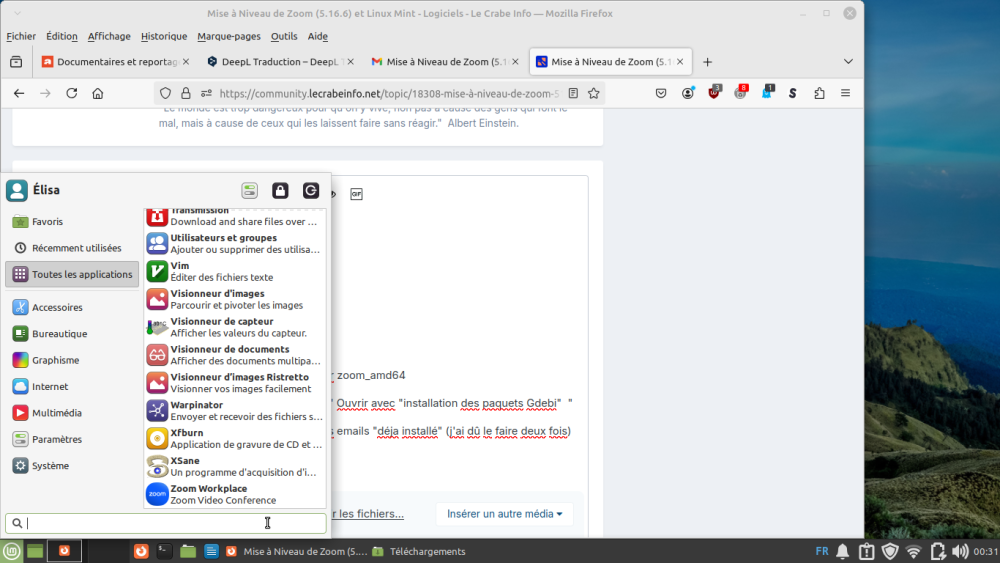The width and height of the screenshot is (1000, 563).
Task: Open the Firefox extensions puzzle icon
Action: 819,93
